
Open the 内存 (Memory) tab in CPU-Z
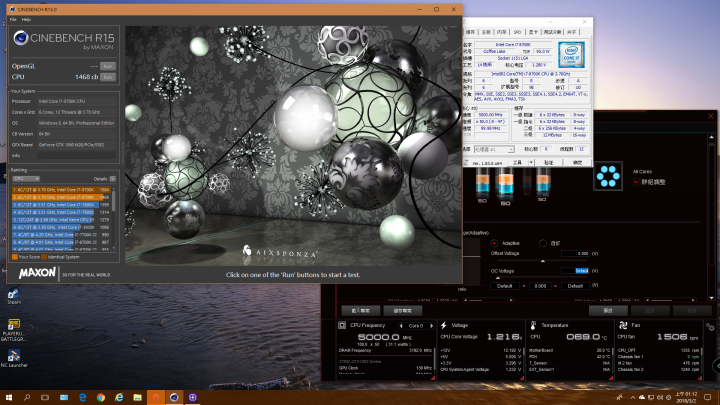501,32
